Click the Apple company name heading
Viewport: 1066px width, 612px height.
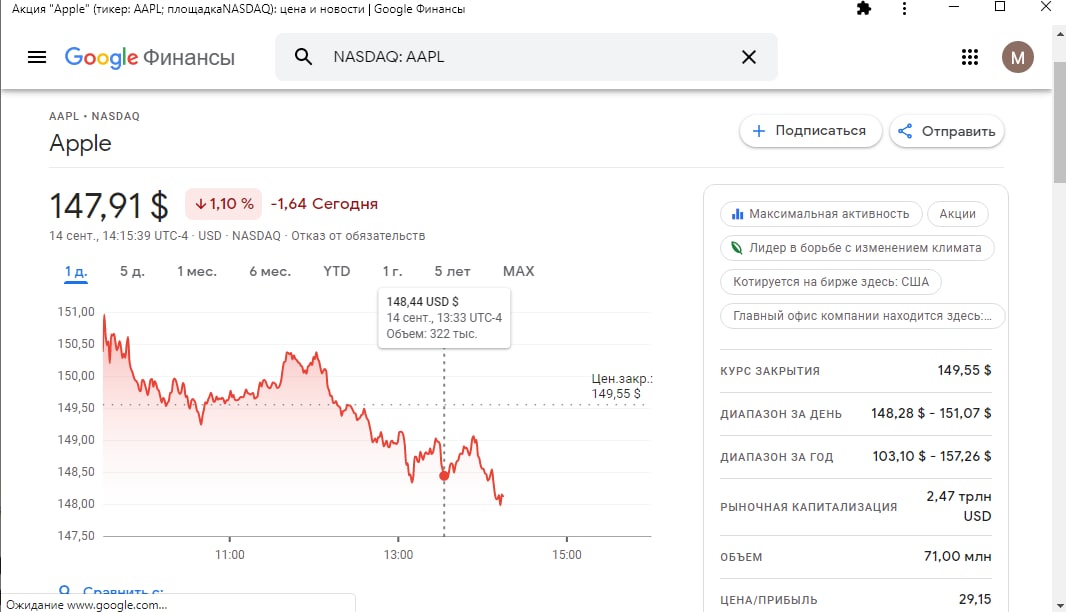[80, 143]
